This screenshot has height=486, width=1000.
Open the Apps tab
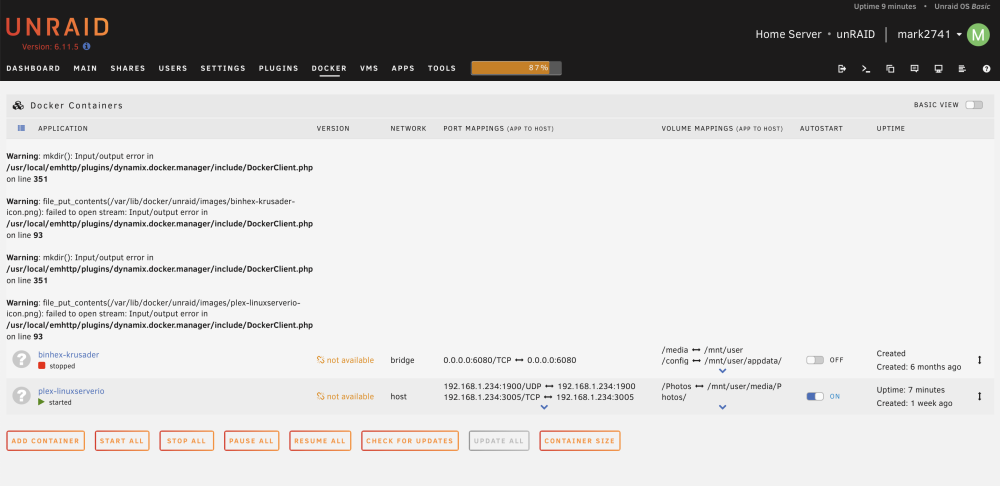[403, 68]
